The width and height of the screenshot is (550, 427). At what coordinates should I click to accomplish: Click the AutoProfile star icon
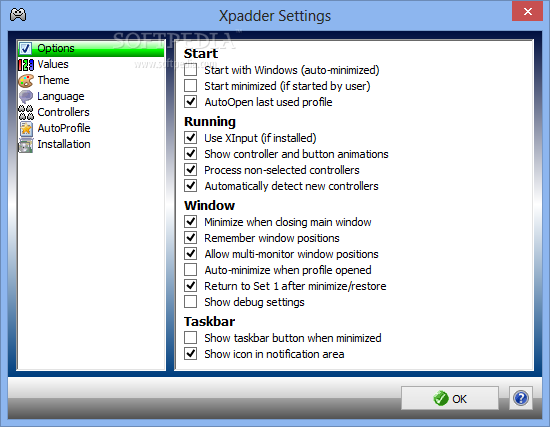[26, 128]
